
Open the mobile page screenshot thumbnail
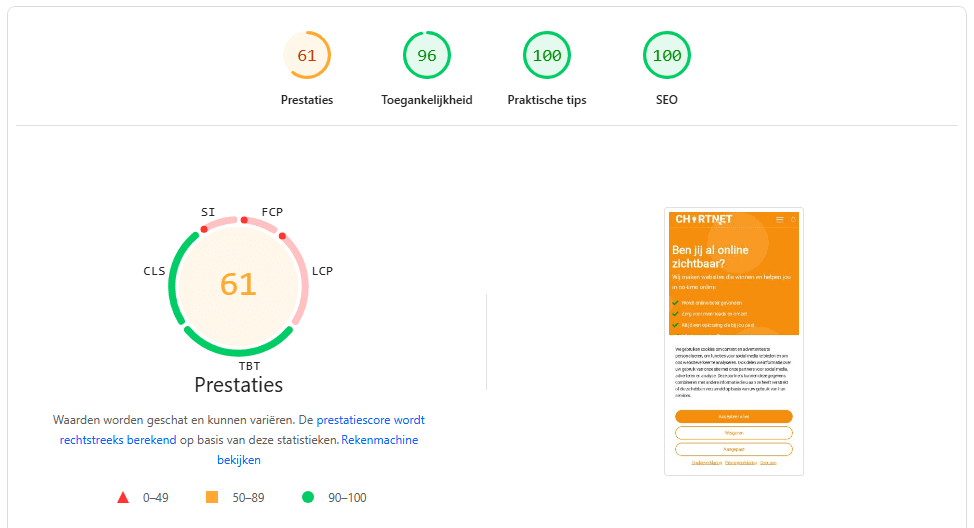click(x=733, y=341)
